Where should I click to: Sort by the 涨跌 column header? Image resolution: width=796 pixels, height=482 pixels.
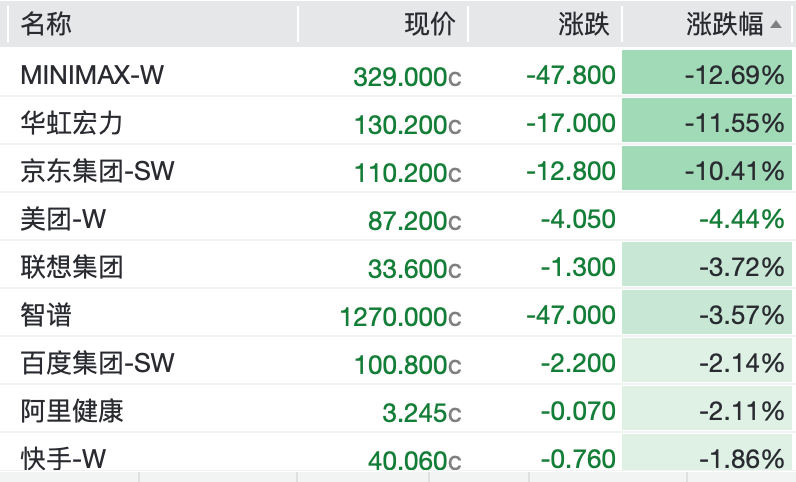[x=584, y=24]
